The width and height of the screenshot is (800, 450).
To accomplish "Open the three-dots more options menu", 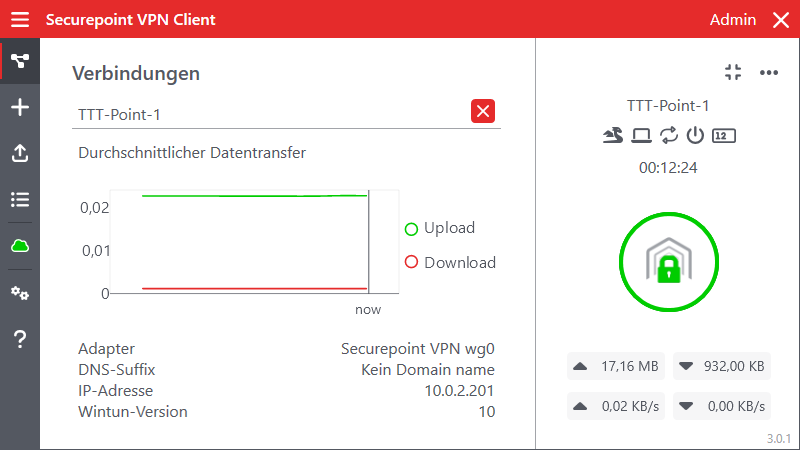I will pos(769,72).
